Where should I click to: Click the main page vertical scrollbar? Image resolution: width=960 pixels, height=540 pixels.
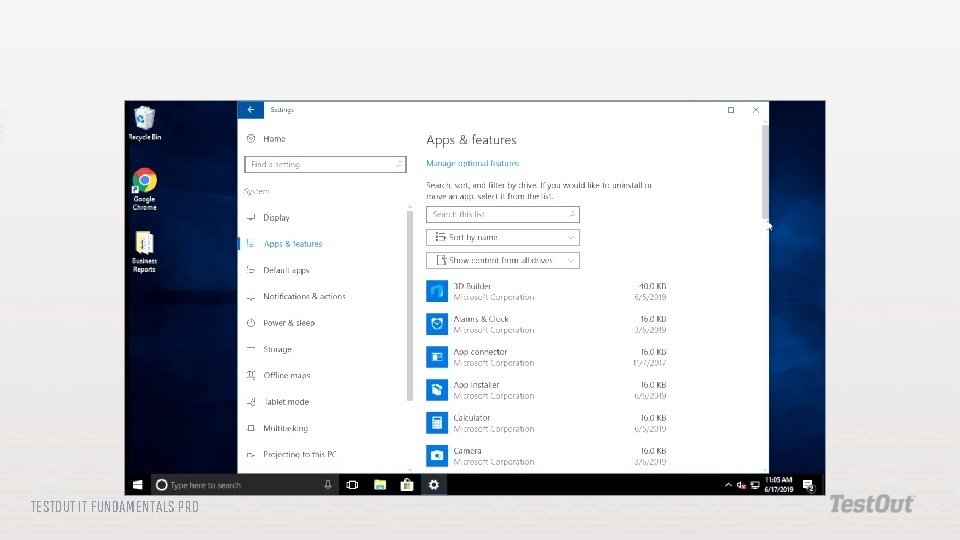(765, 171)
